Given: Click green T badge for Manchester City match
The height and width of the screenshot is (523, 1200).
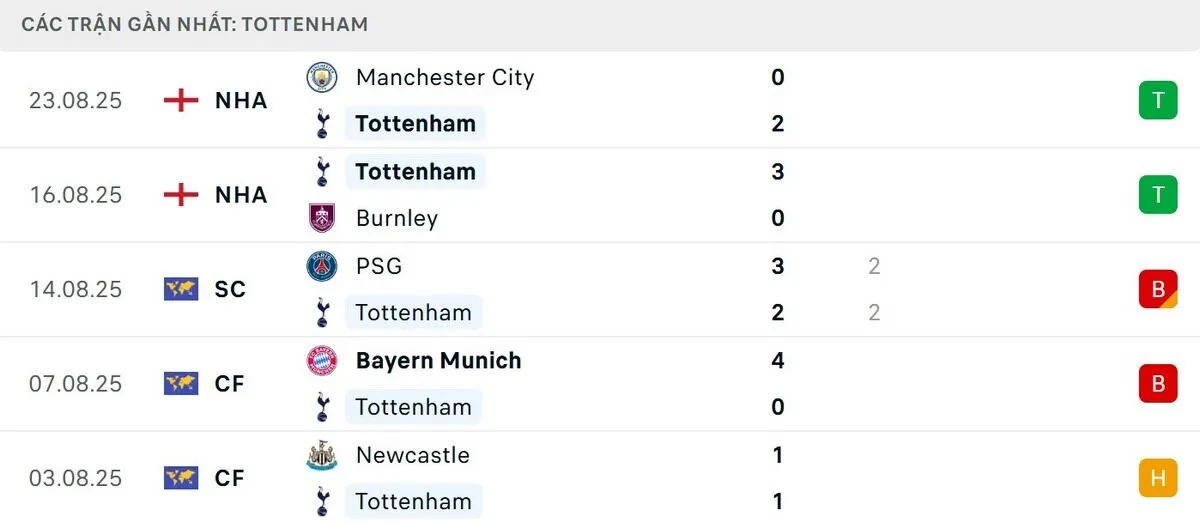Looking at the screenshot, I should point(1157,100).
